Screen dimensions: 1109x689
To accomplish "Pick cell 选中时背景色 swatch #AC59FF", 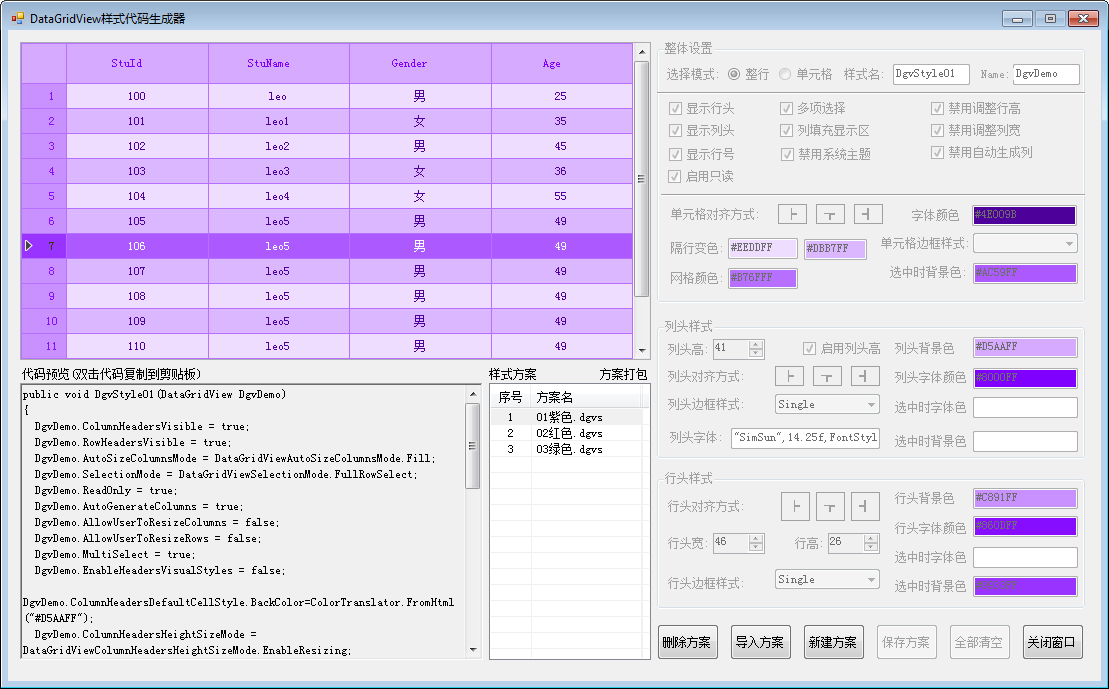I will coord(1025,273).
